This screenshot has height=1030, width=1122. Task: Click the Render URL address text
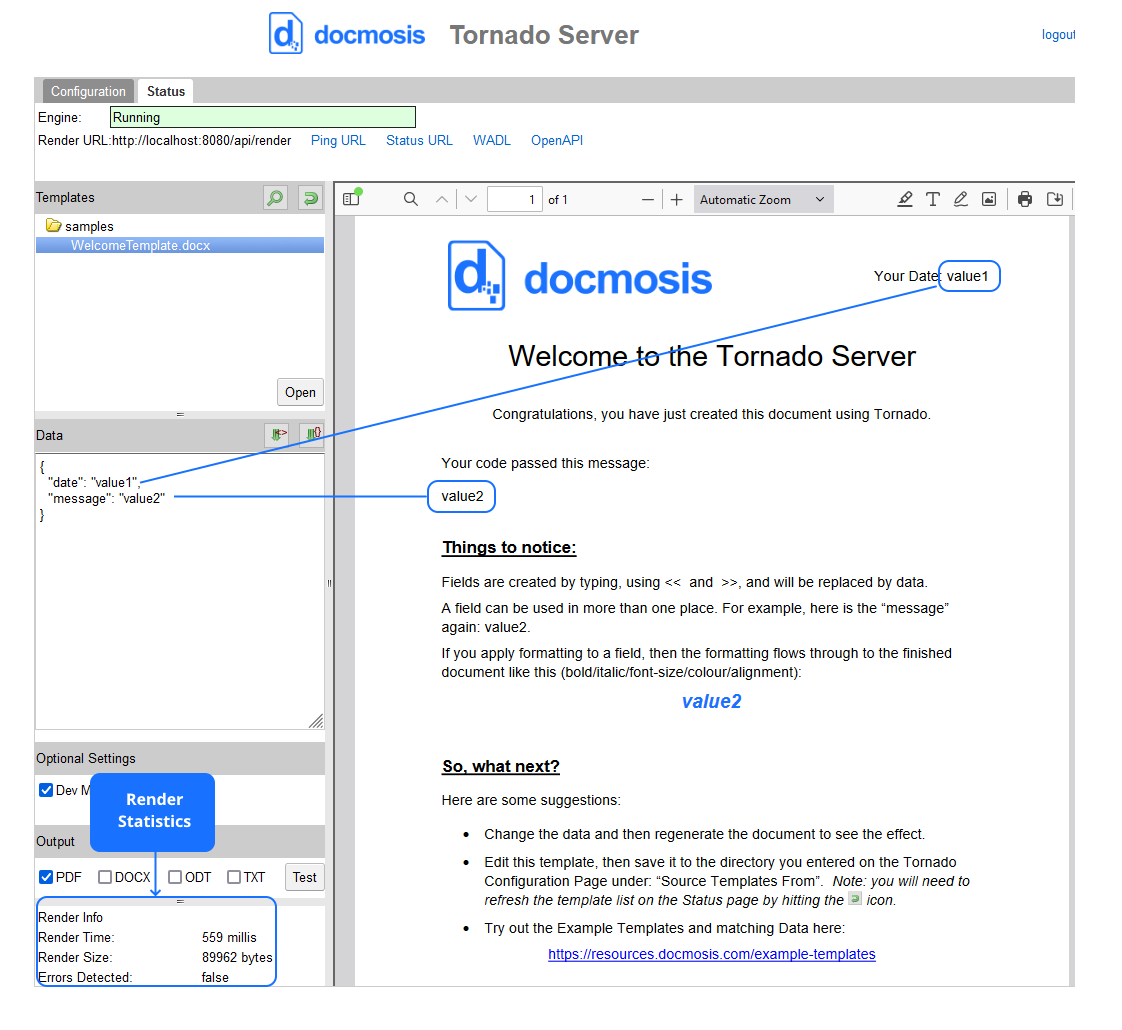coord(201,140)
